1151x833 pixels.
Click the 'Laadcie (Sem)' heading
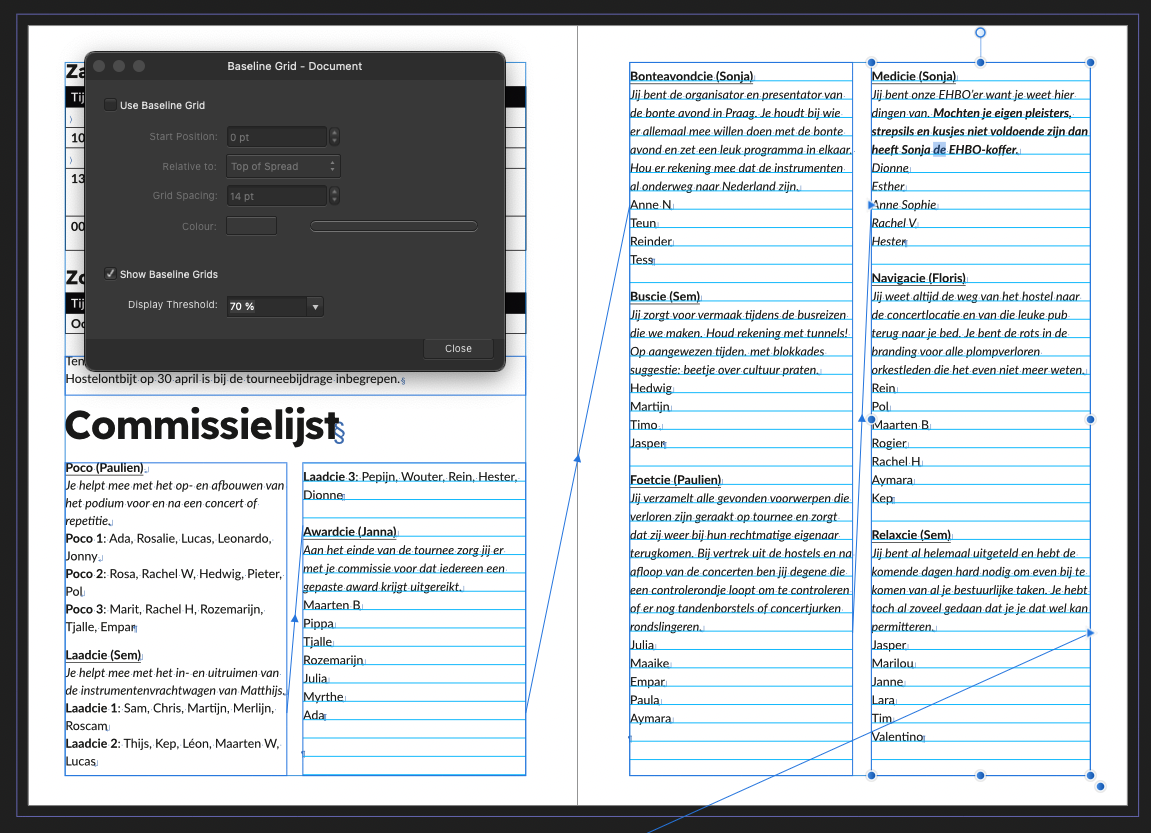pyautogui.click(x=103, y=655)
